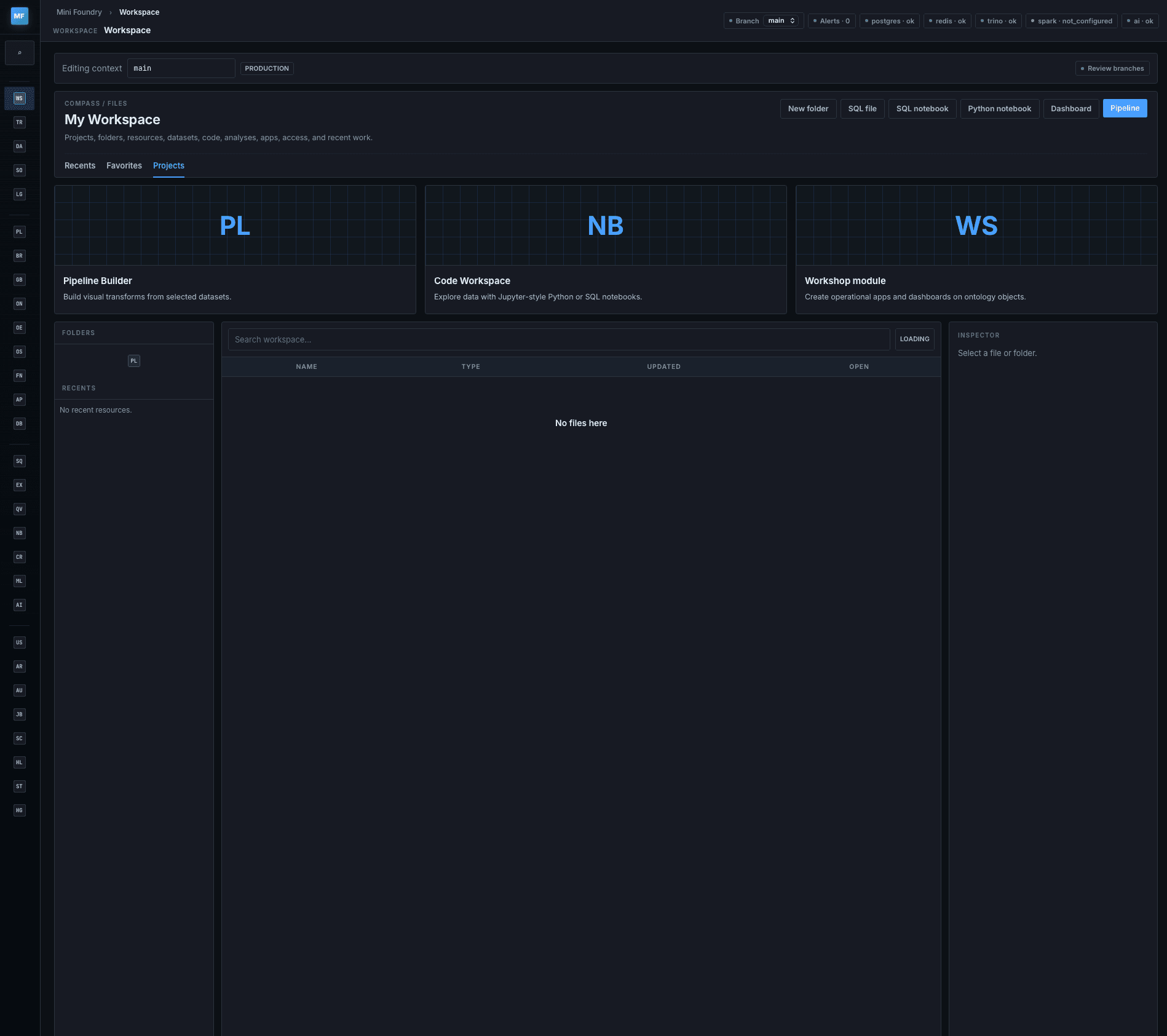Click the TYPE column header

tap(471, 366)
